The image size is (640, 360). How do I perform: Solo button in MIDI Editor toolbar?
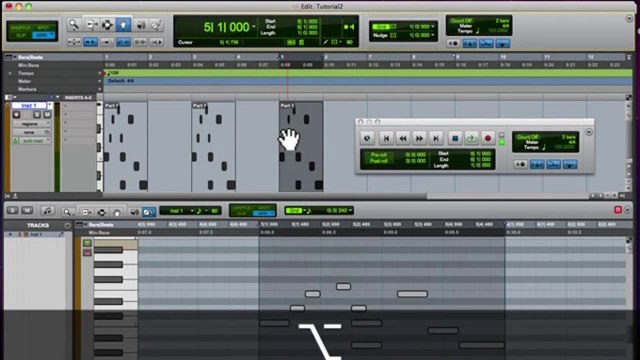coord(12,211)
